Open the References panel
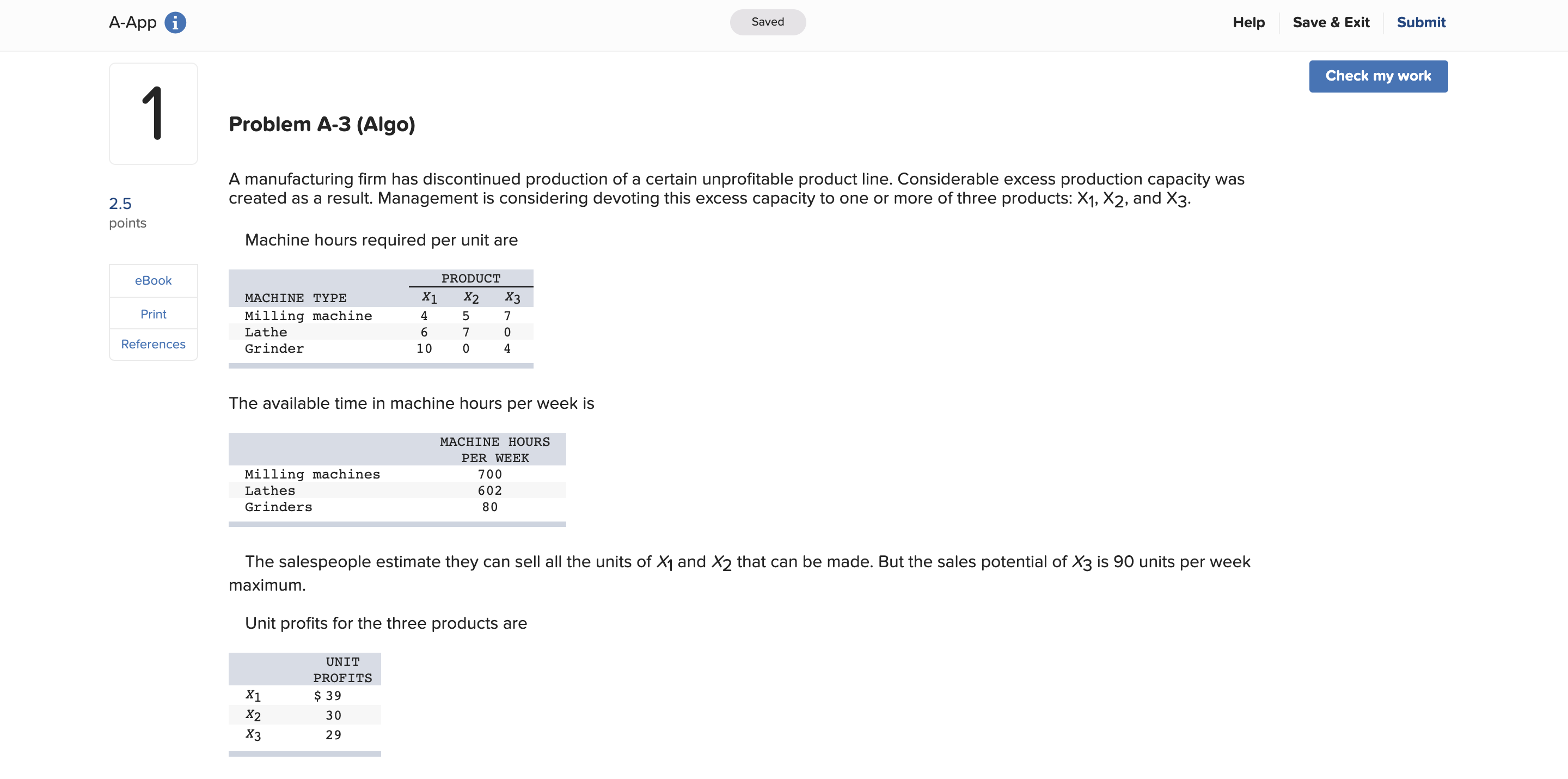 point(153,344)
